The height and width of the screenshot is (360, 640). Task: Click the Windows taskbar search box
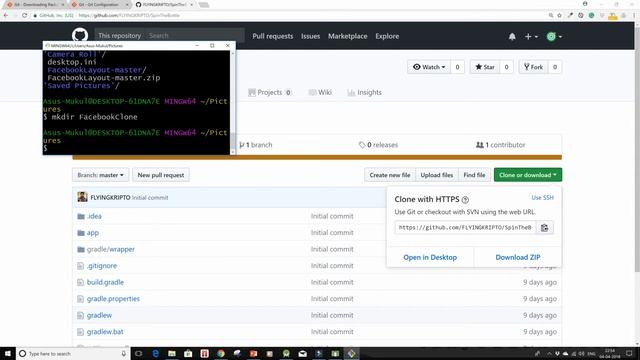tap(73, 353)
